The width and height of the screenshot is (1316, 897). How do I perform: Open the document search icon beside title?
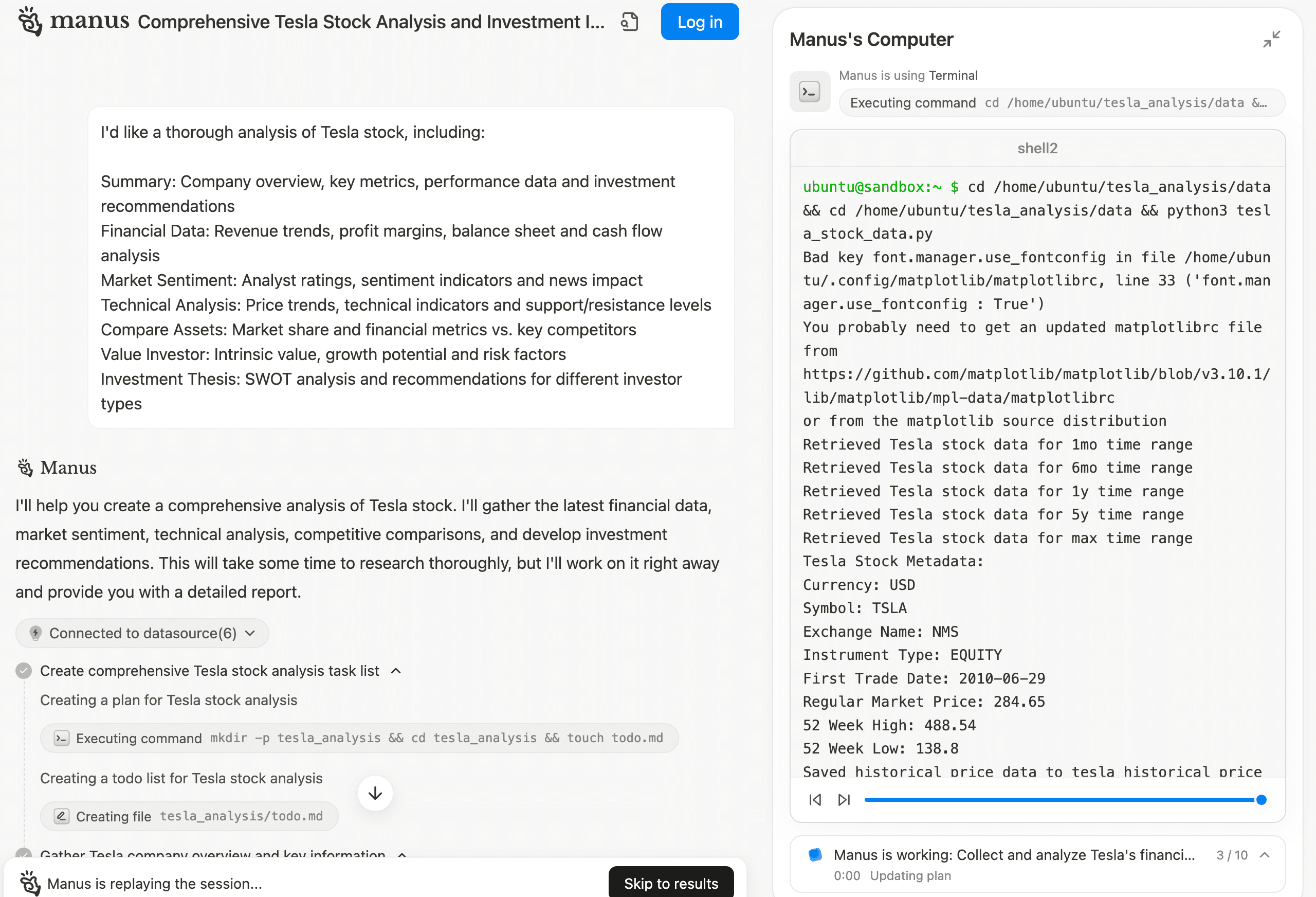[x=629, y=22]
